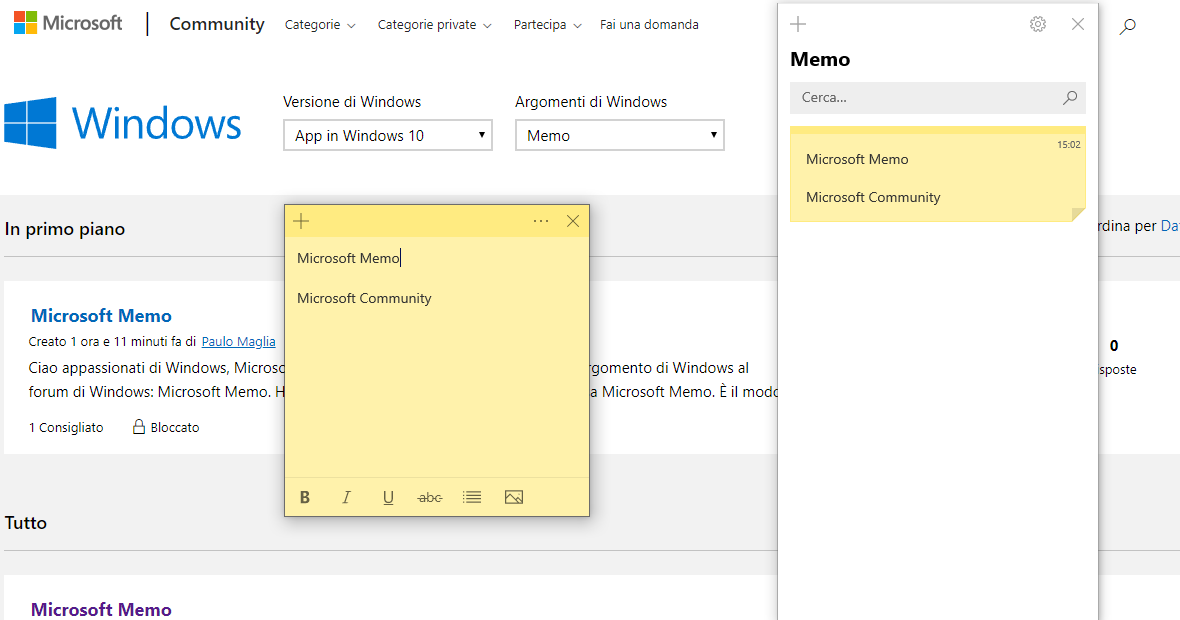Open the note options menu (three dots)

click(x=541, y=221)
